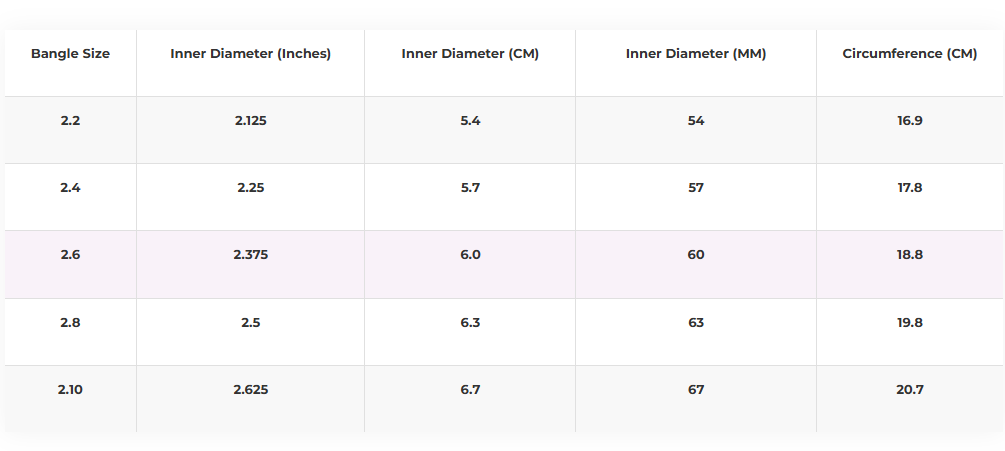Click the Inner Diameter (MM) header
The image size is (1005, 451).
696,54
